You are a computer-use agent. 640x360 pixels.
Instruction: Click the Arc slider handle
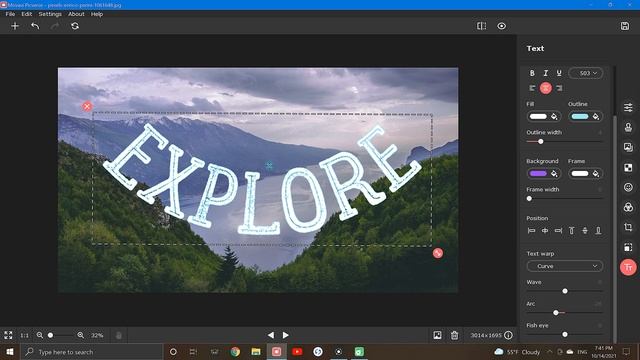[x=556, y=313]
